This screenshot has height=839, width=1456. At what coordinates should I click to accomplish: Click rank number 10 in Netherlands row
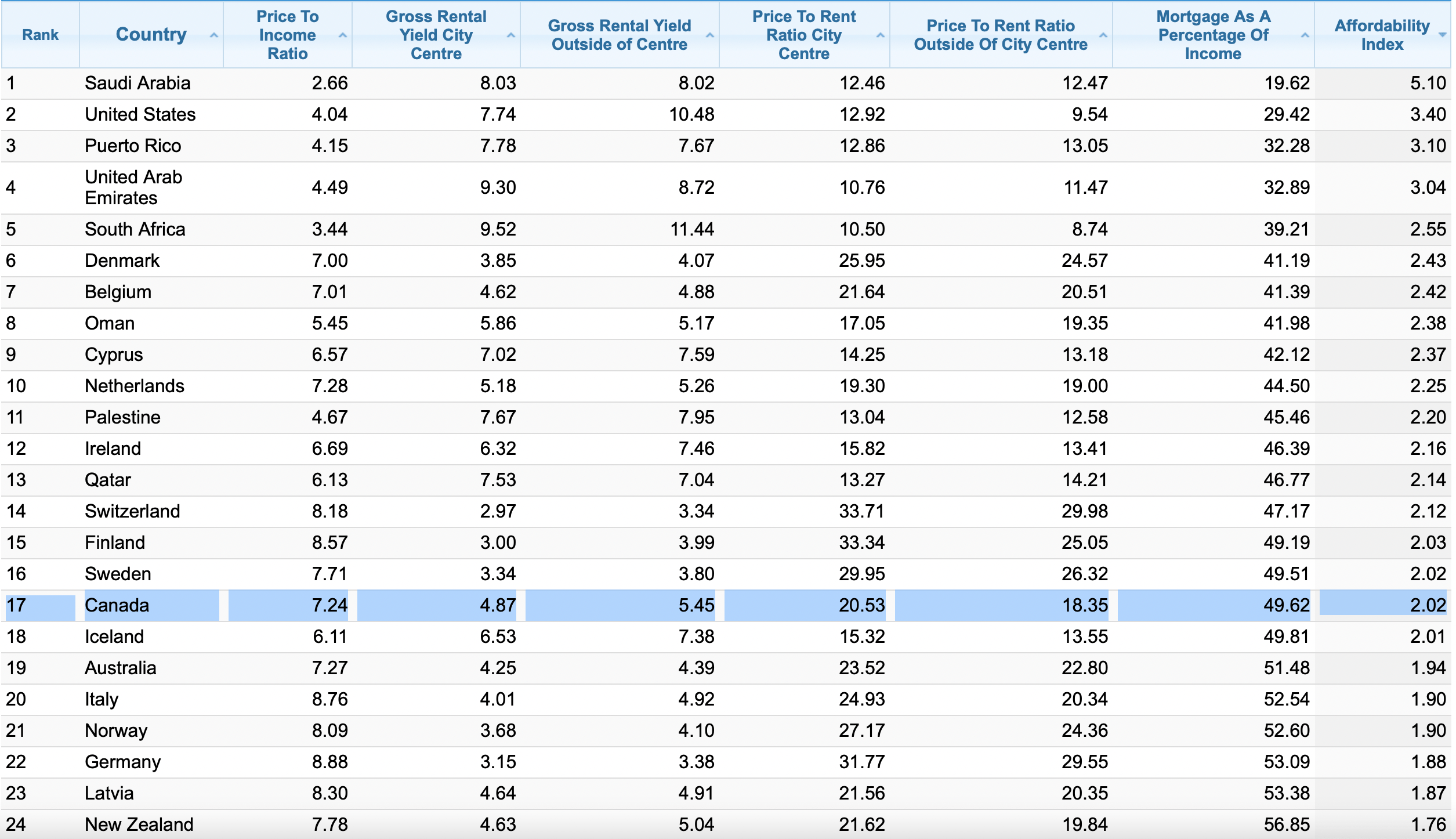pos(16,386)
